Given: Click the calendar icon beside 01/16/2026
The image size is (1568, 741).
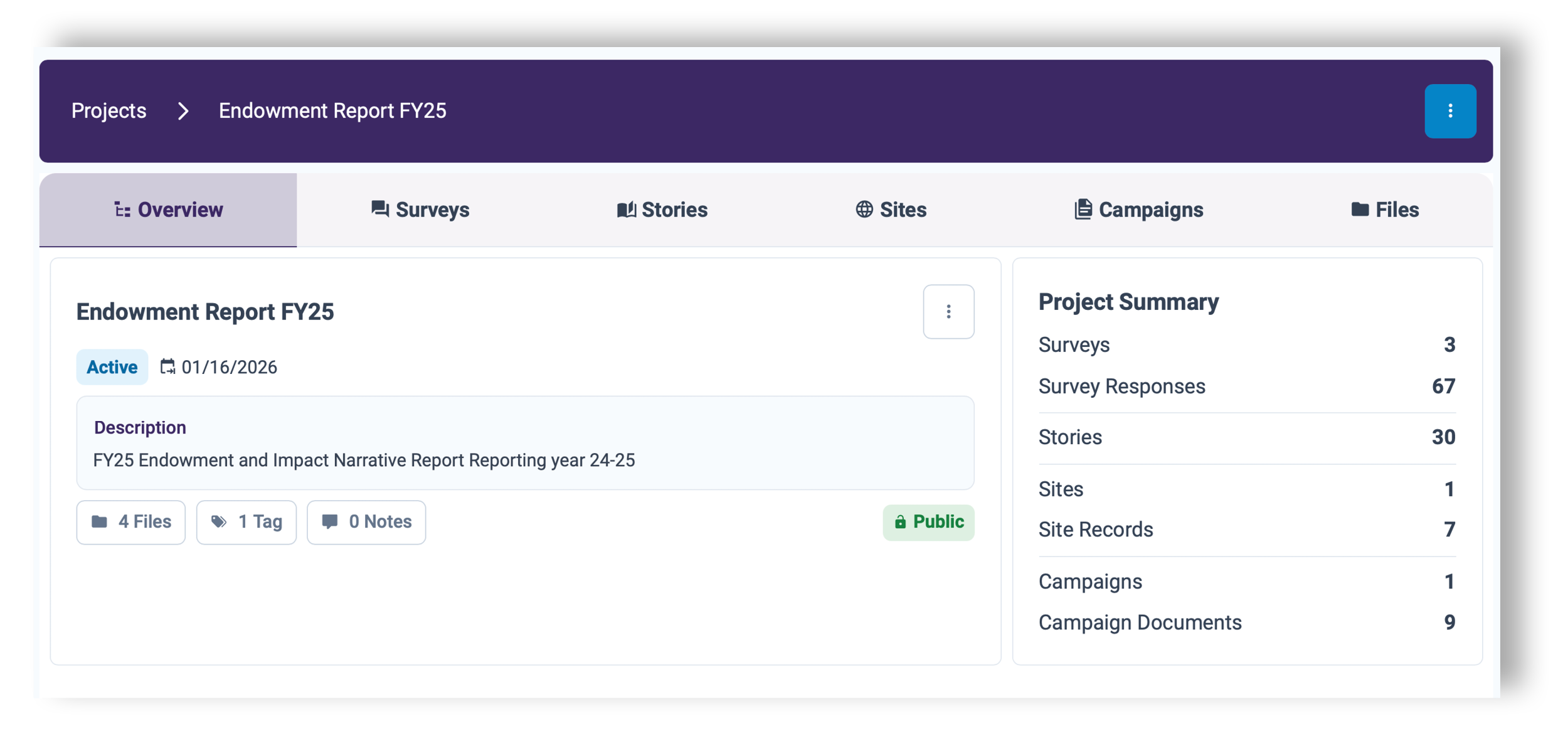Looking at the screenshot, I should coord(167,366).
